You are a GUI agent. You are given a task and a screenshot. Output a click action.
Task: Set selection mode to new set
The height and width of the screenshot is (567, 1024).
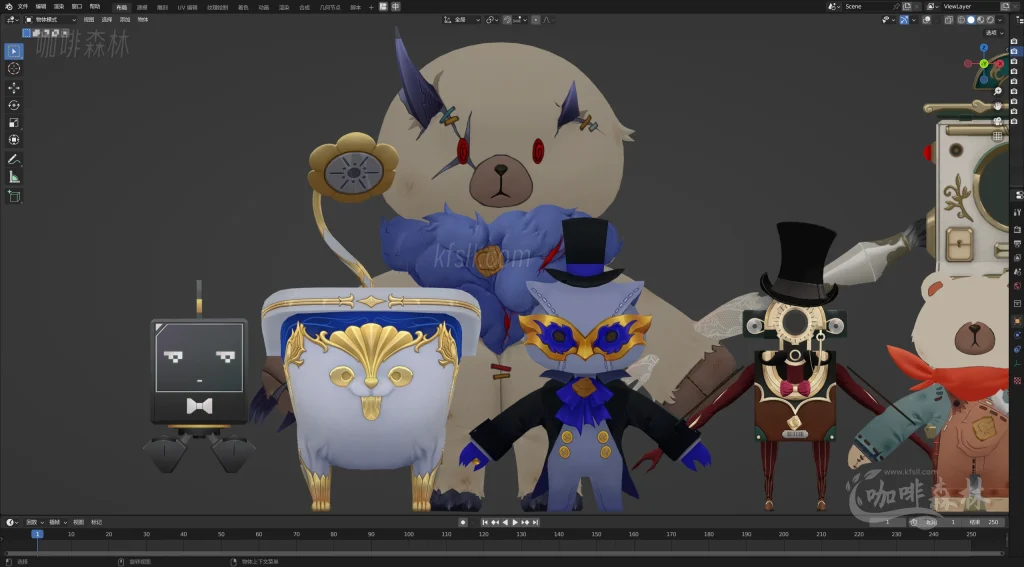pos(27,33)
